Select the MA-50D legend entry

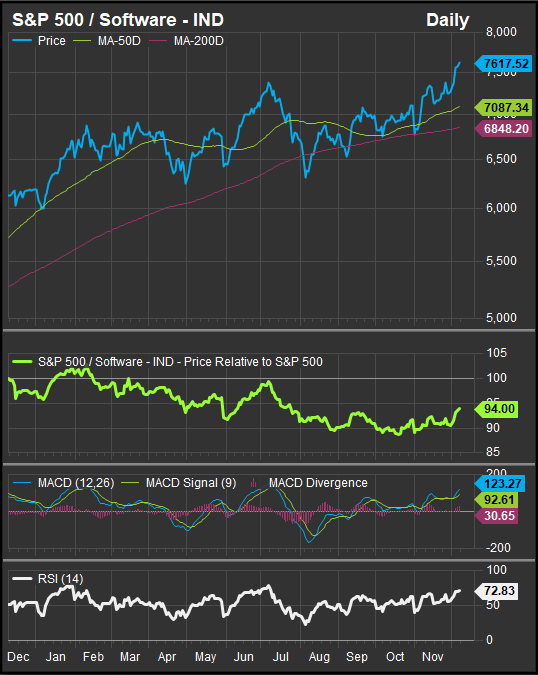point(107,41)
